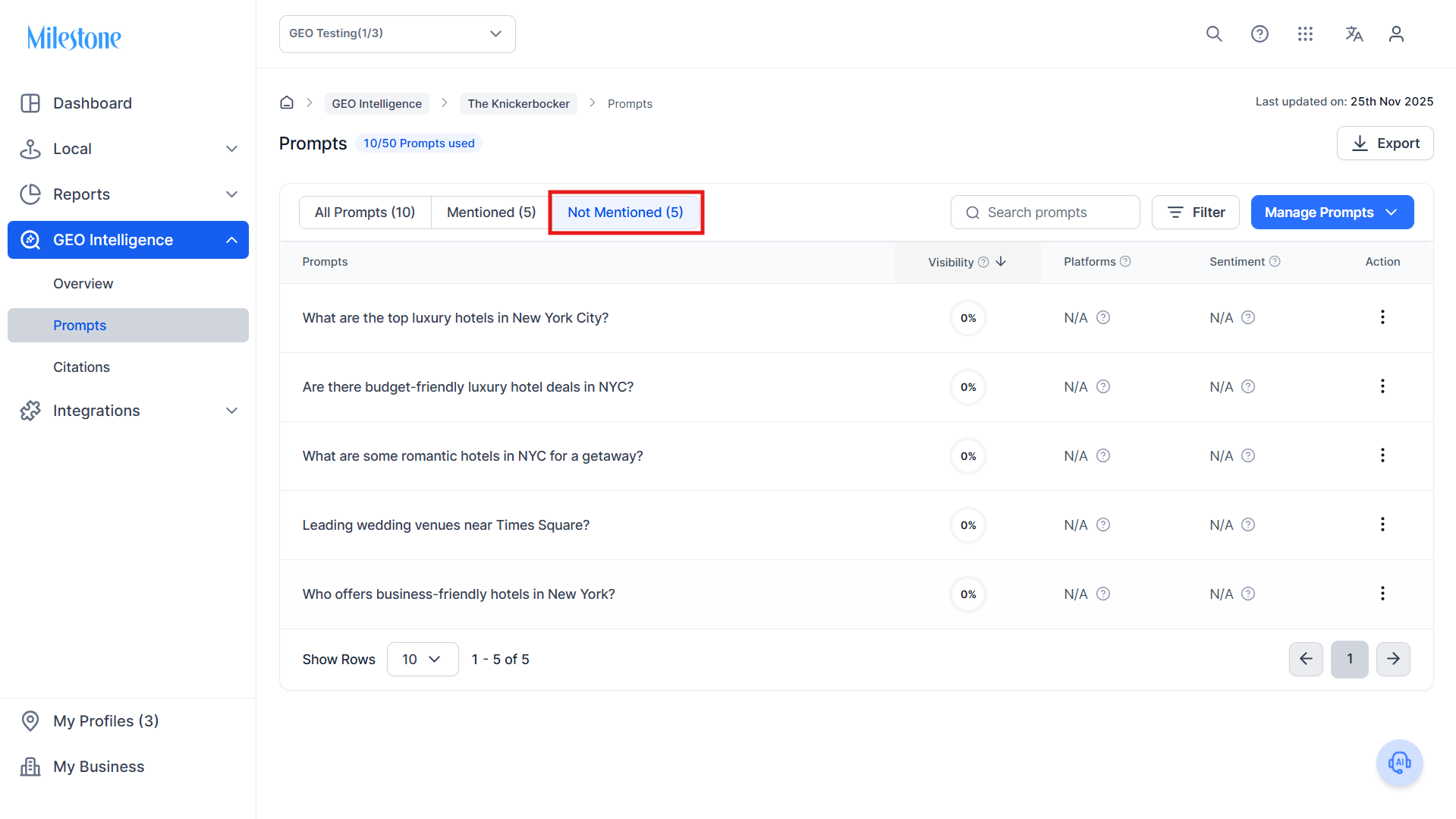
Task: Expand the Integrations sidebar section
Action: pos(128,411)
